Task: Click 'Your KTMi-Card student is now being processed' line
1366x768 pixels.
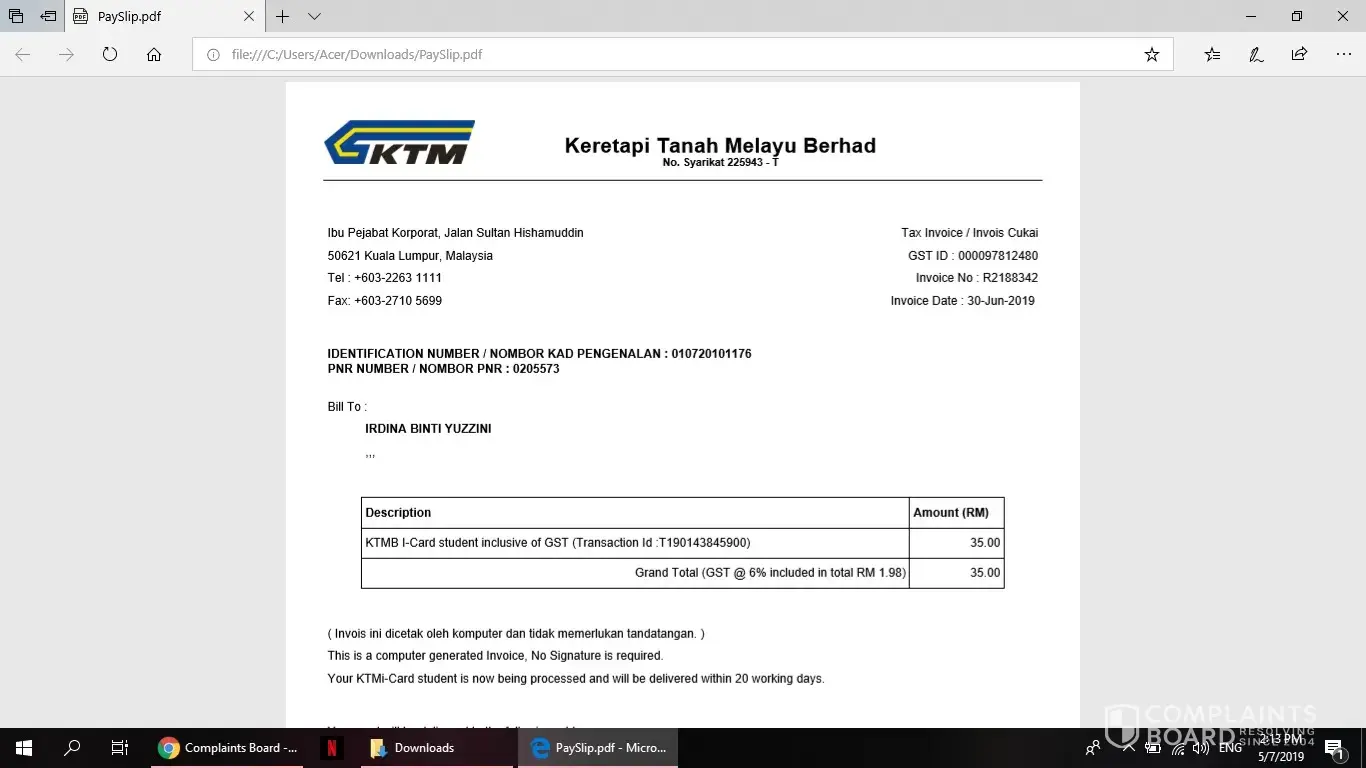Action: point(576,679)
